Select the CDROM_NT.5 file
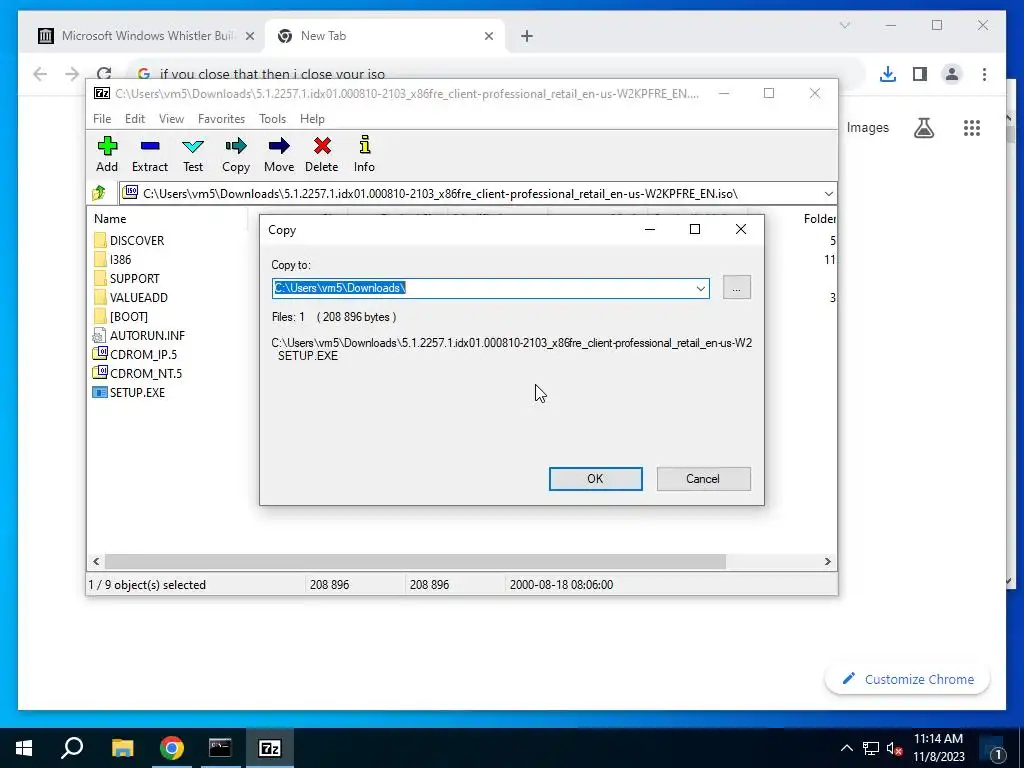Screen dimensions: 1024x768 (x=137, y=373)
